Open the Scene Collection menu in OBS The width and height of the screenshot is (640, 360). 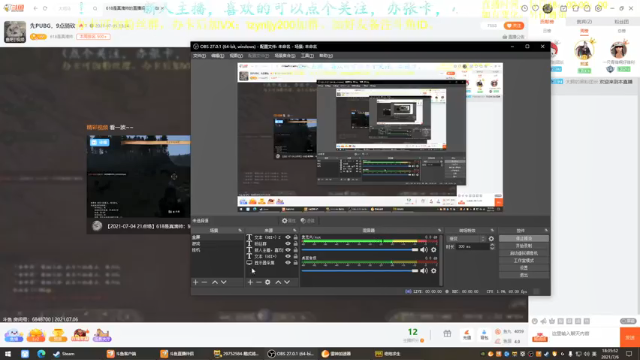pyautogui.click(x=284, y=56)
